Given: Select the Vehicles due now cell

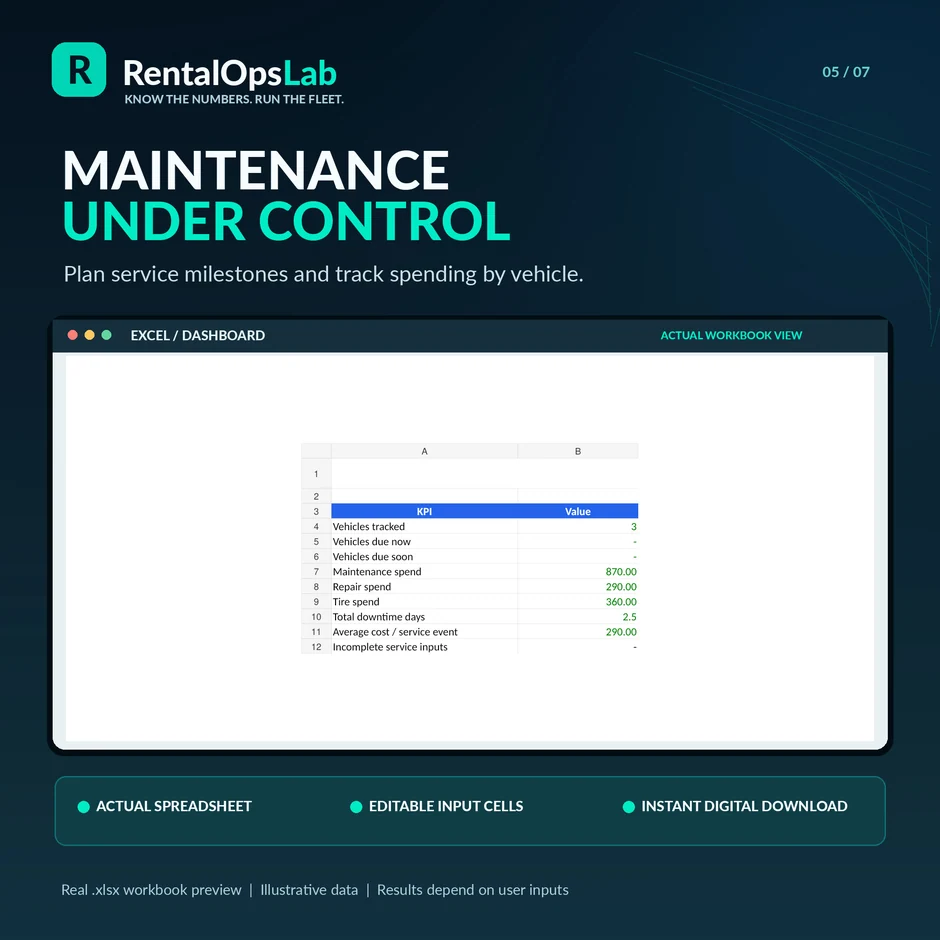Looking at the screenshot, I should (x=424, y=541).
